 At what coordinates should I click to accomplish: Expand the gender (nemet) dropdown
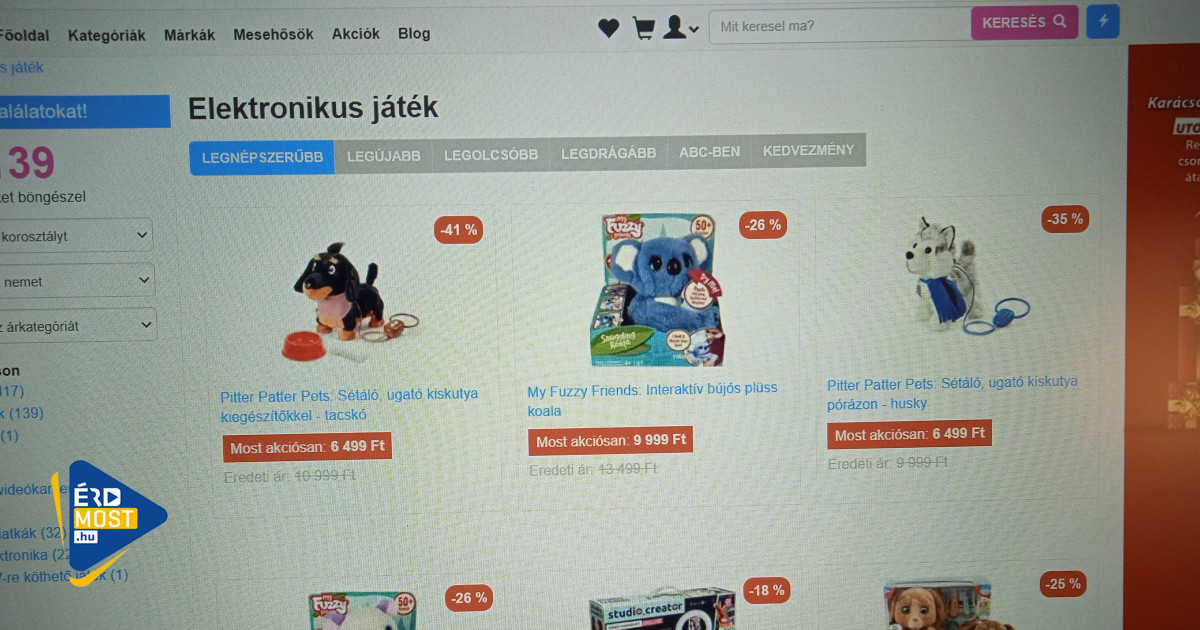pos(77,281)
